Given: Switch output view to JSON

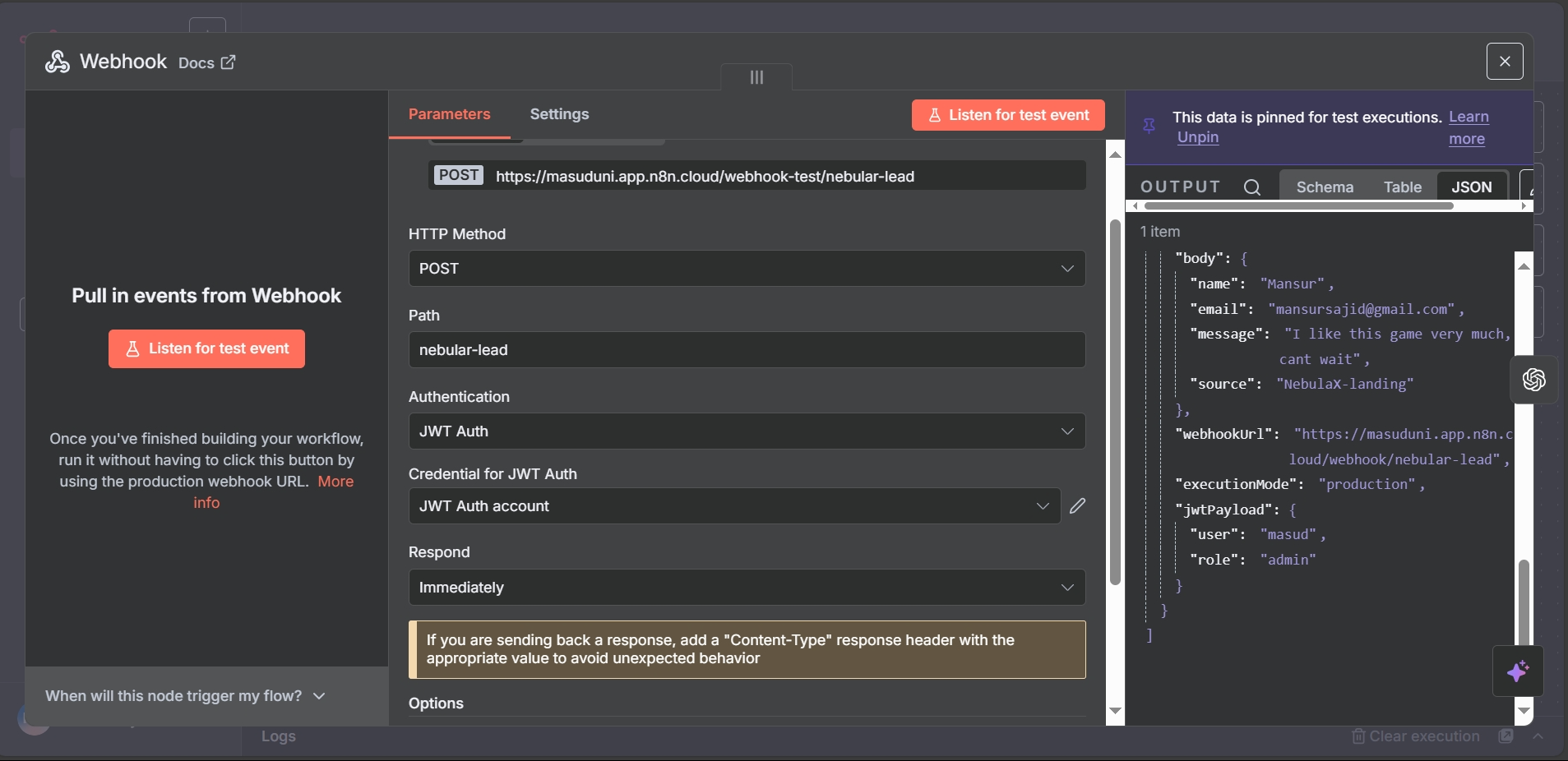Looking at the screenshot, I should coord(1471,187).
